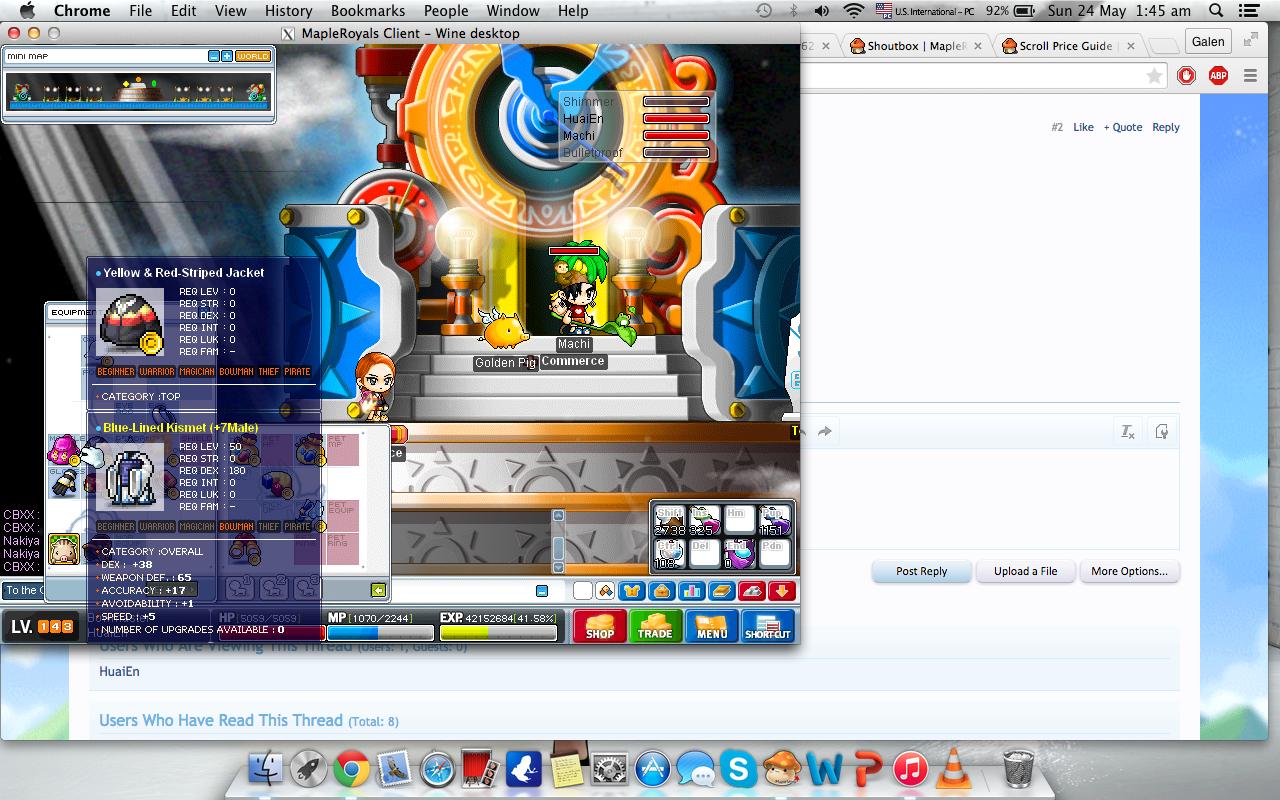Switch to the Scroll Price Guide tab
Screen dimensions: 1280x800
[1065, 46]
